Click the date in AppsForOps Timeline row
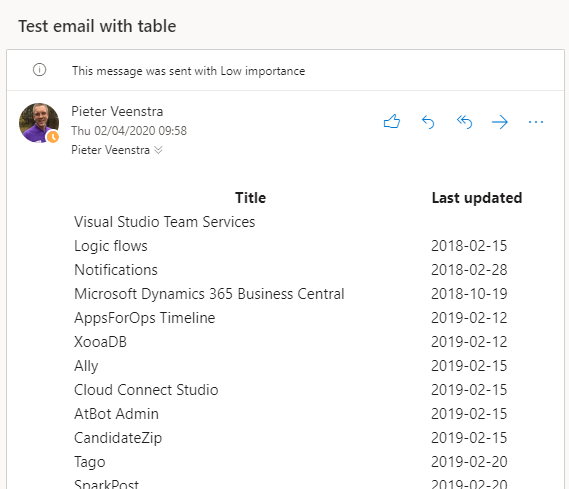This screenshot has height=489, width=569. point(469,318)
